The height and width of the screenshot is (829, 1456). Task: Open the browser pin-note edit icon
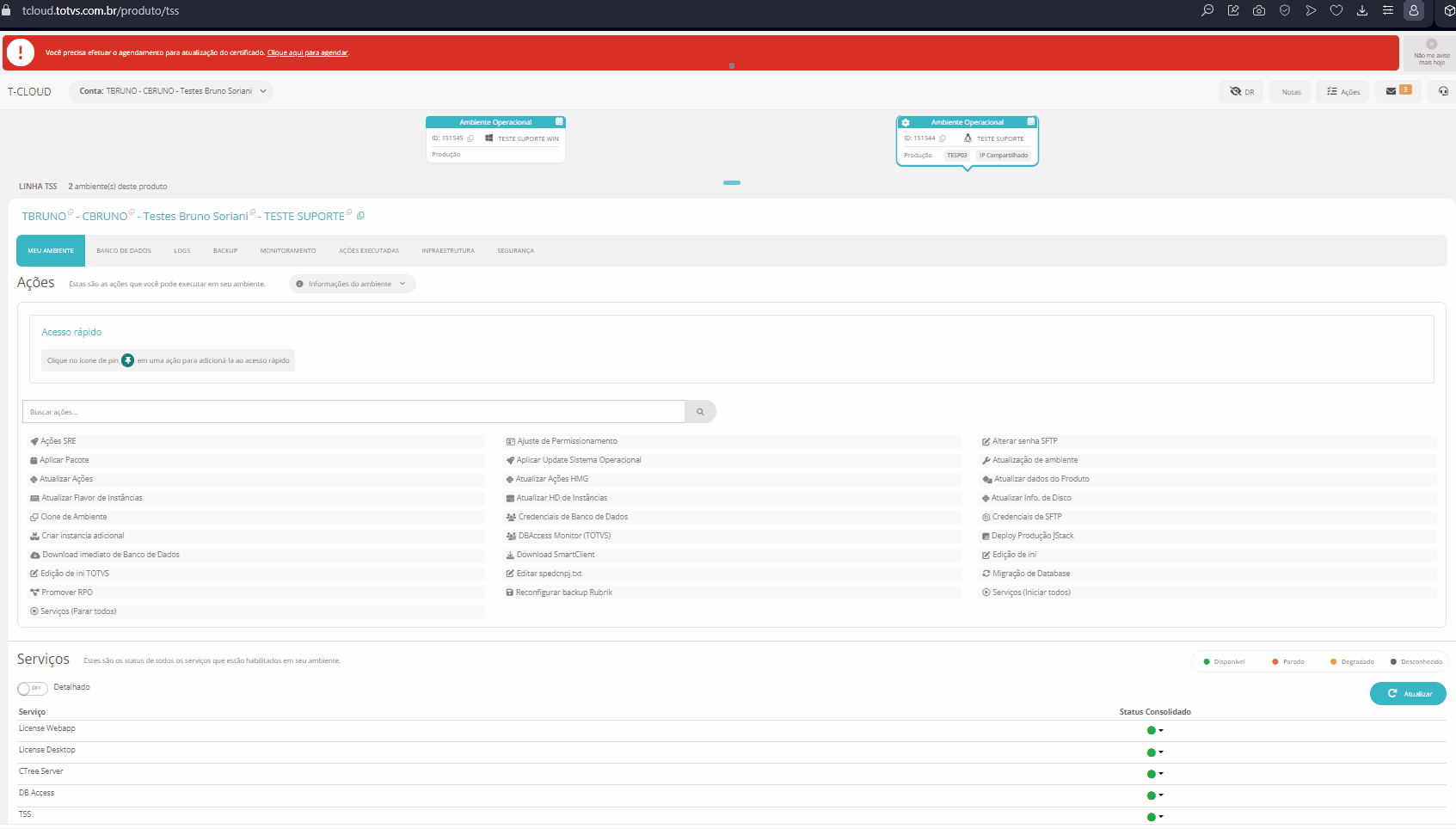pos(1233,10)
